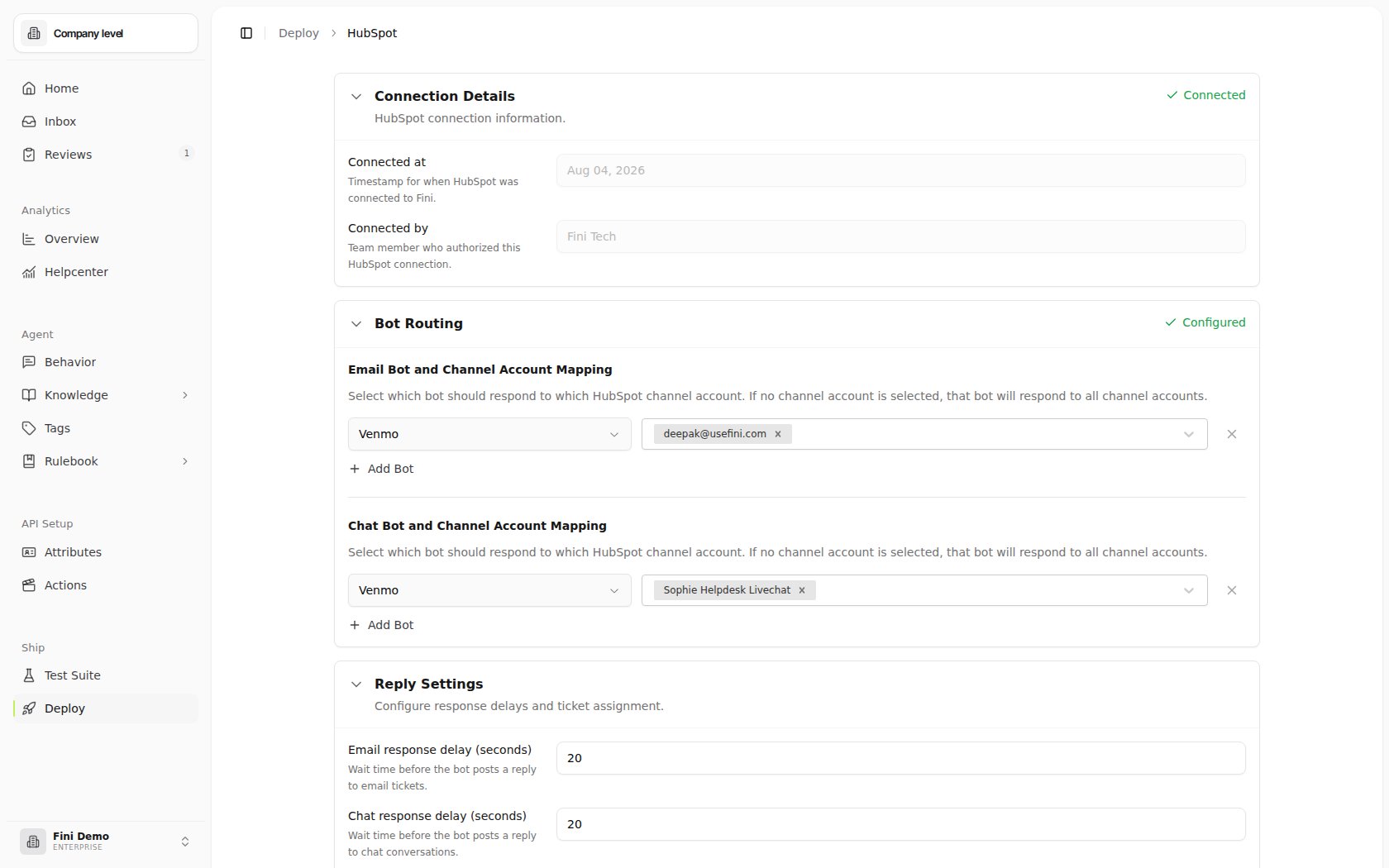This screenshot has width=1389, height=868.
Task: Switch workspace via Fini Demo selector
Action: point(106,842)
